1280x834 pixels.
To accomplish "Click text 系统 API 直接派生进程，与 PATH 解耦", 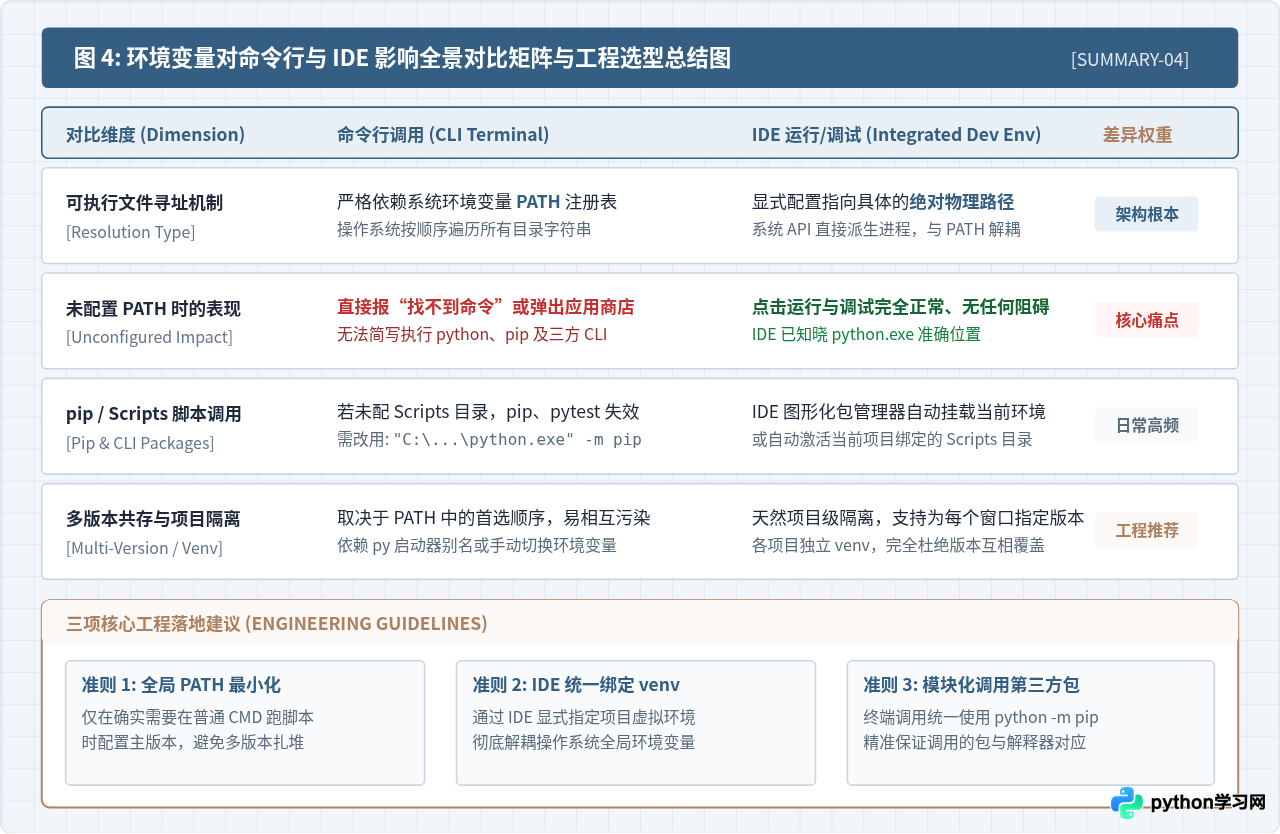I will pos(886,229).
